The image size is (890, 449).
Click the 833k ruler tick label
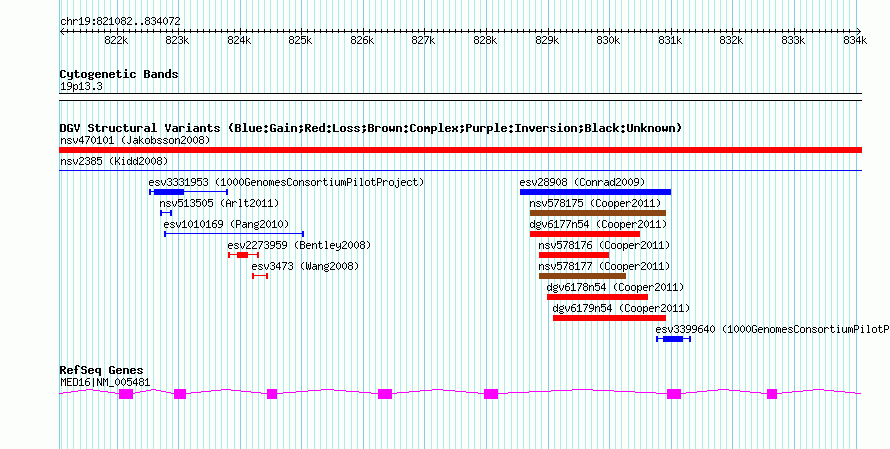(x=794, y=41)
